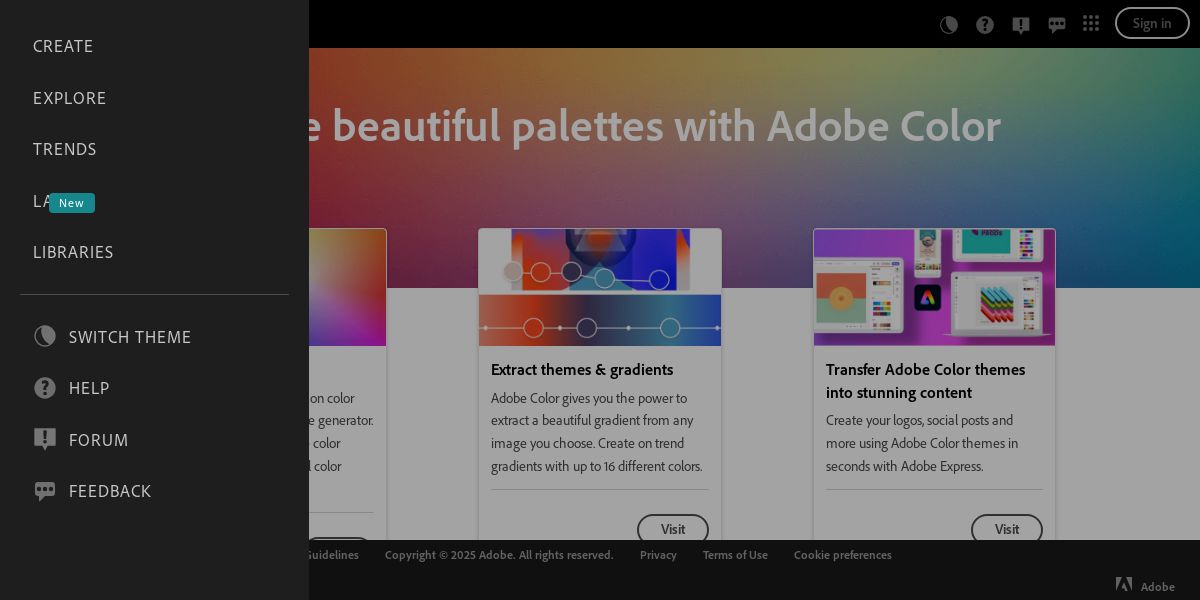The image size is (1200, 600).
Task: Open FEEDBACK label in sidebar
Action: point(110,491)
